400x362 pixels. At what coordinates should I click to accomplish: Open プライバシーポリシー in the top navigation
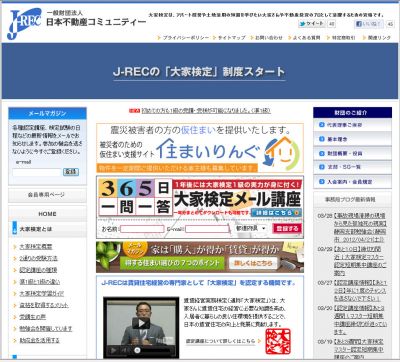pyautogui.click(x=183, y=38)
